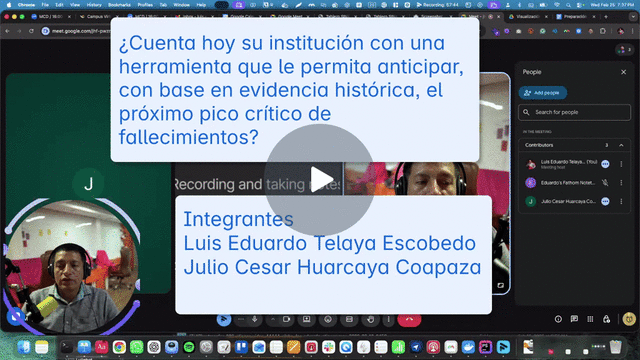Open more options for Julio Cesar Huarcaya
This screenshot has height=360, width=640.
[x=621, y=202]
